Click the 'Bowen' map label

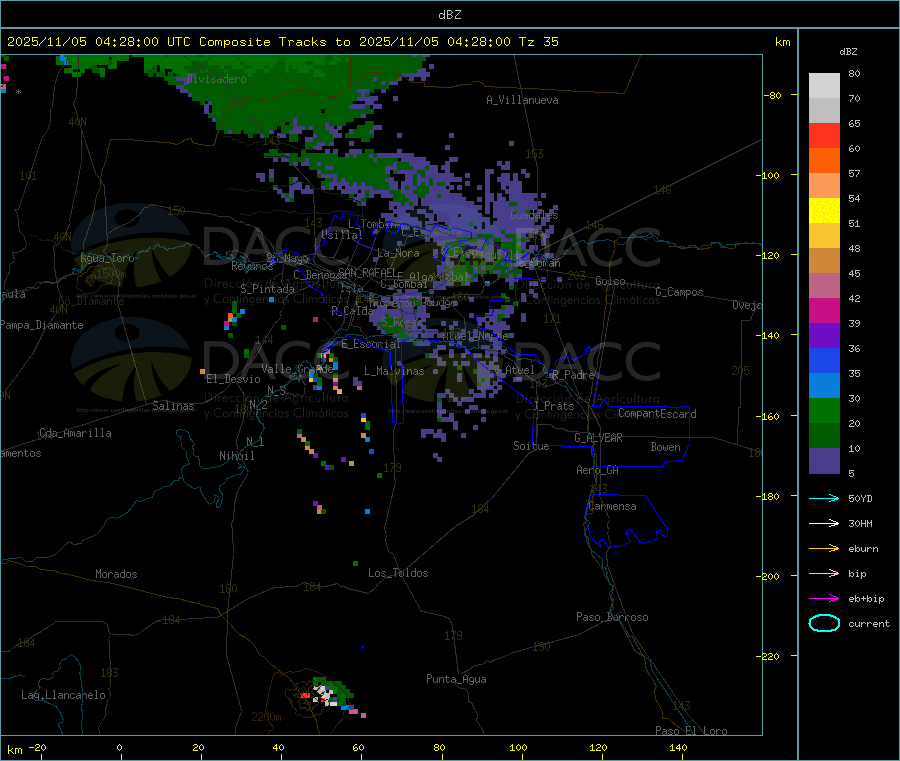coord(665,447)
